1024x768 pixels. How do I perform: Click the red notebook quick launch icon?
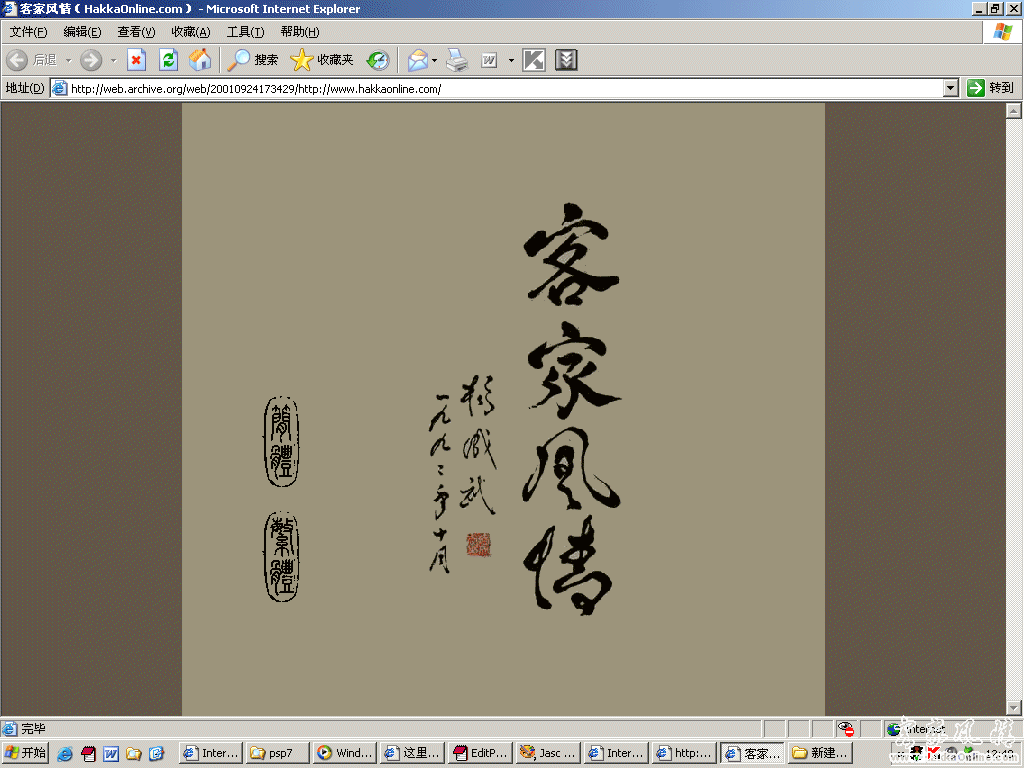[88, 754]
